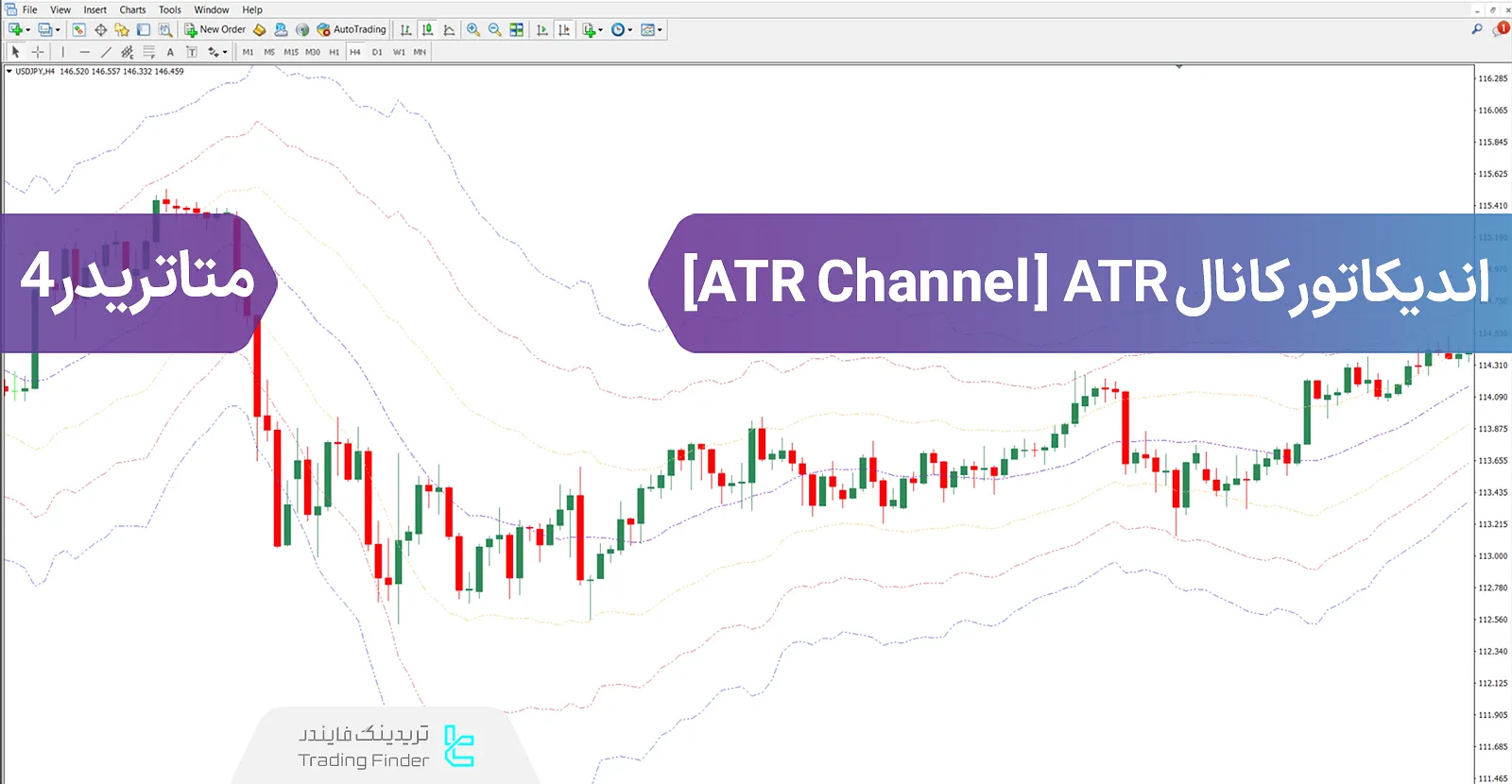Open the arrows objects tool
1512x784 pixels.
pos(214,52)
